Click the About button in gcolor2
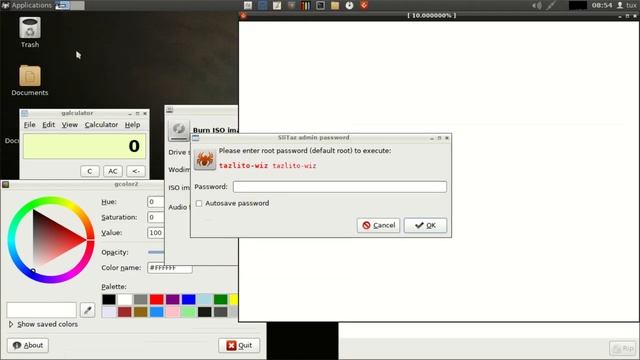Viewport: 640px width, 360px height. (x=28, y=345)
